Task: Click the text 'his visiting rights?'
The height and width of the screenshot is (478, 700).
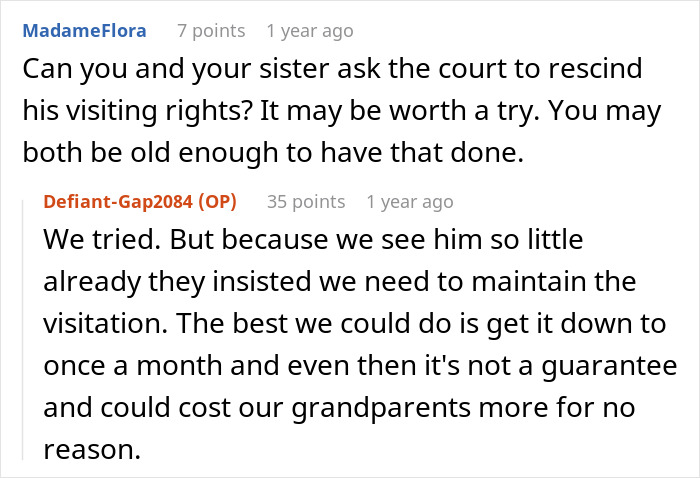Action: (x=138, y=111)
